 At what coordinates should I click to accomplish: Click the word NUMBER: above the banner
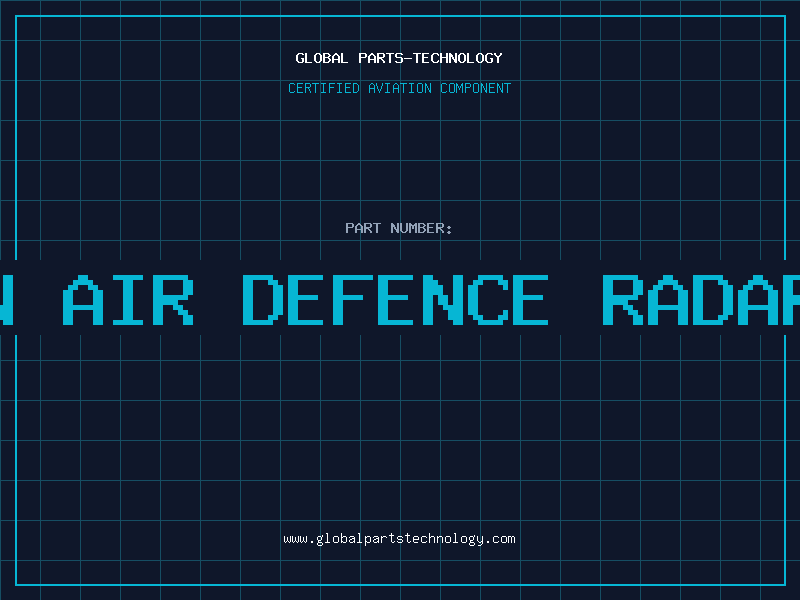421,228
